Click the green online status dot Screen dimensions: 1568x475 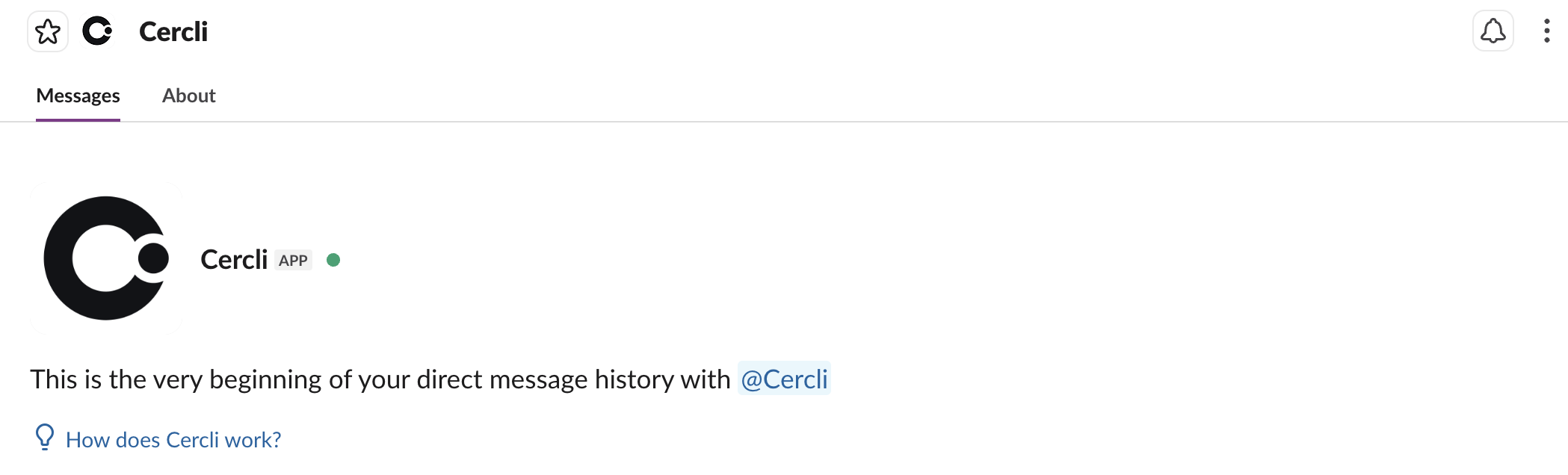point(333,260)
